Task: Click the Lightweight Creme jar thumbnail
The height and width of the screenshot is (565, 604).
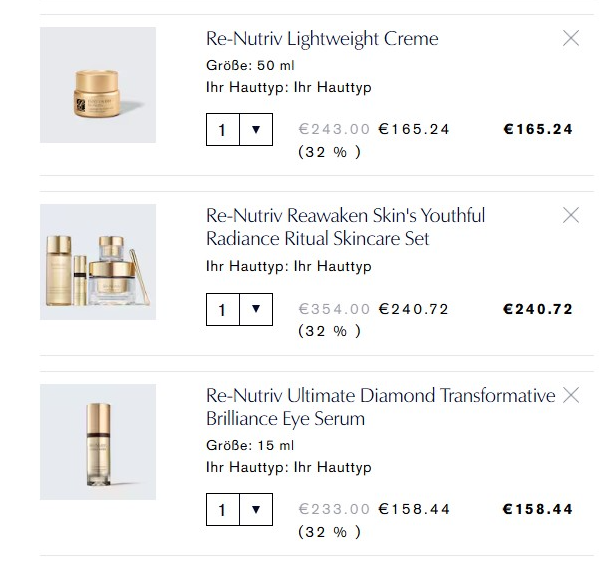Action: [98, 85]
